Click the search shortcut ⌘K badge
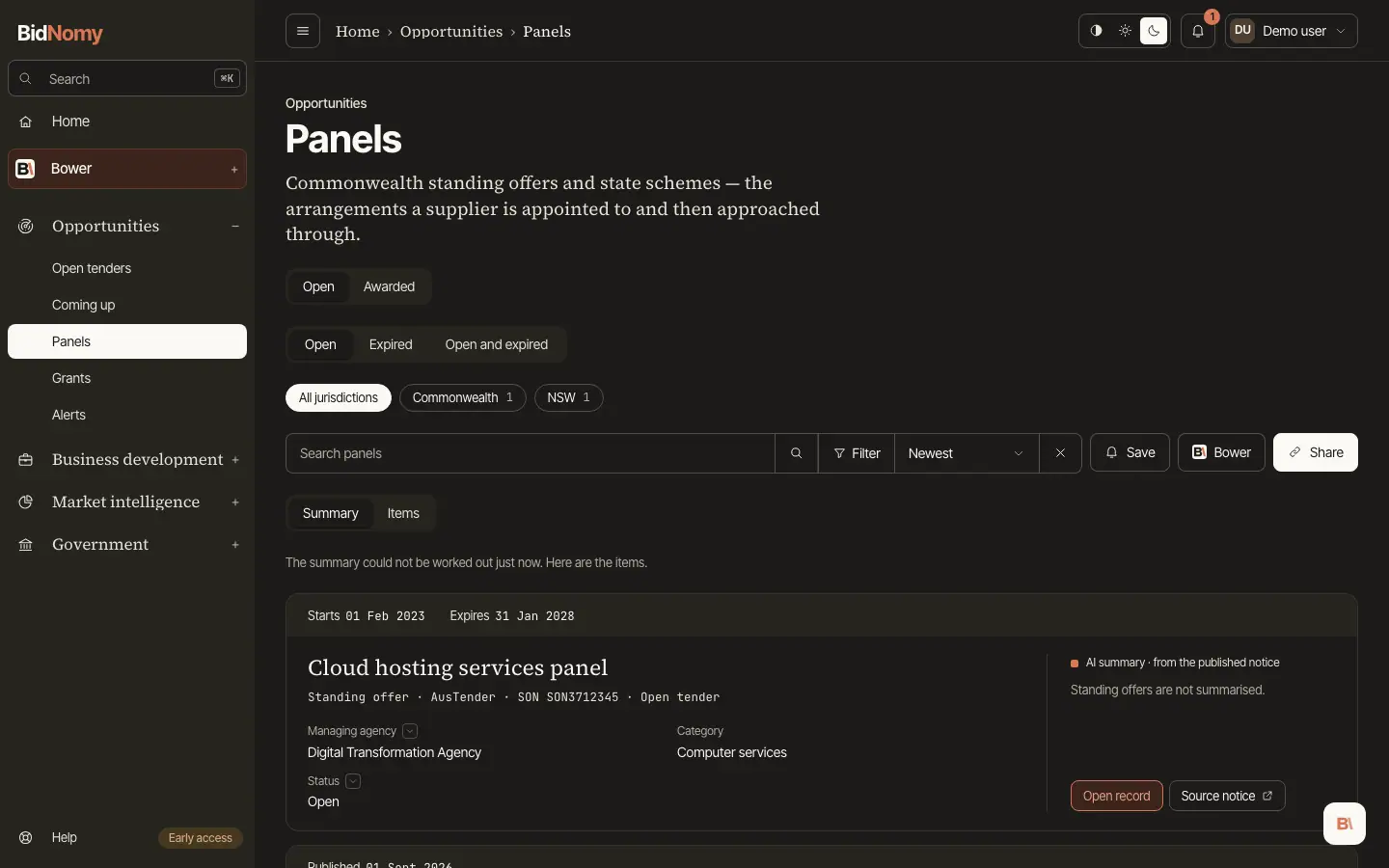This screenshot has width=1389, height=868. [227, 79]
